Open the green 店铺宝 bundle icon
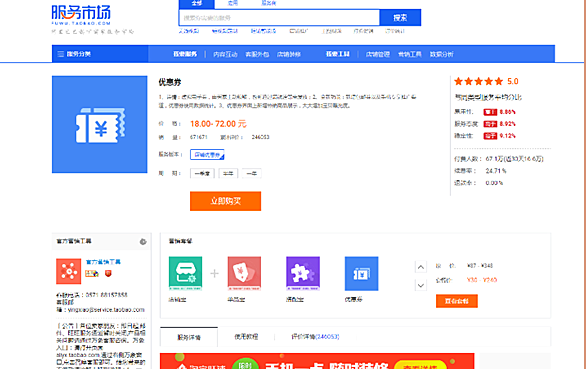Image resolution: width=586 pixels, height=369 pixels. point(185,273)
